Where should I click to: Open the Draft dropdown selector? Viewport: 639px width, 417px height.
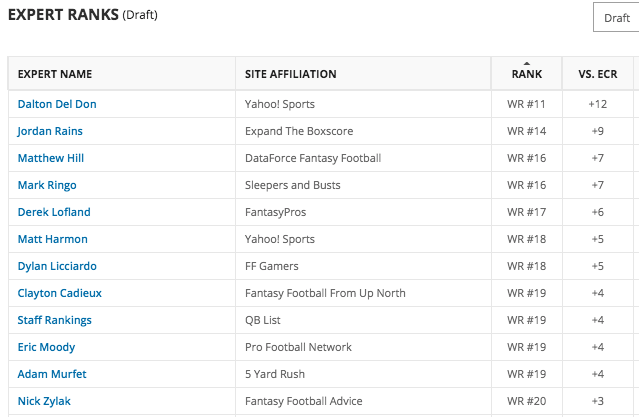(x=616, y=18)
